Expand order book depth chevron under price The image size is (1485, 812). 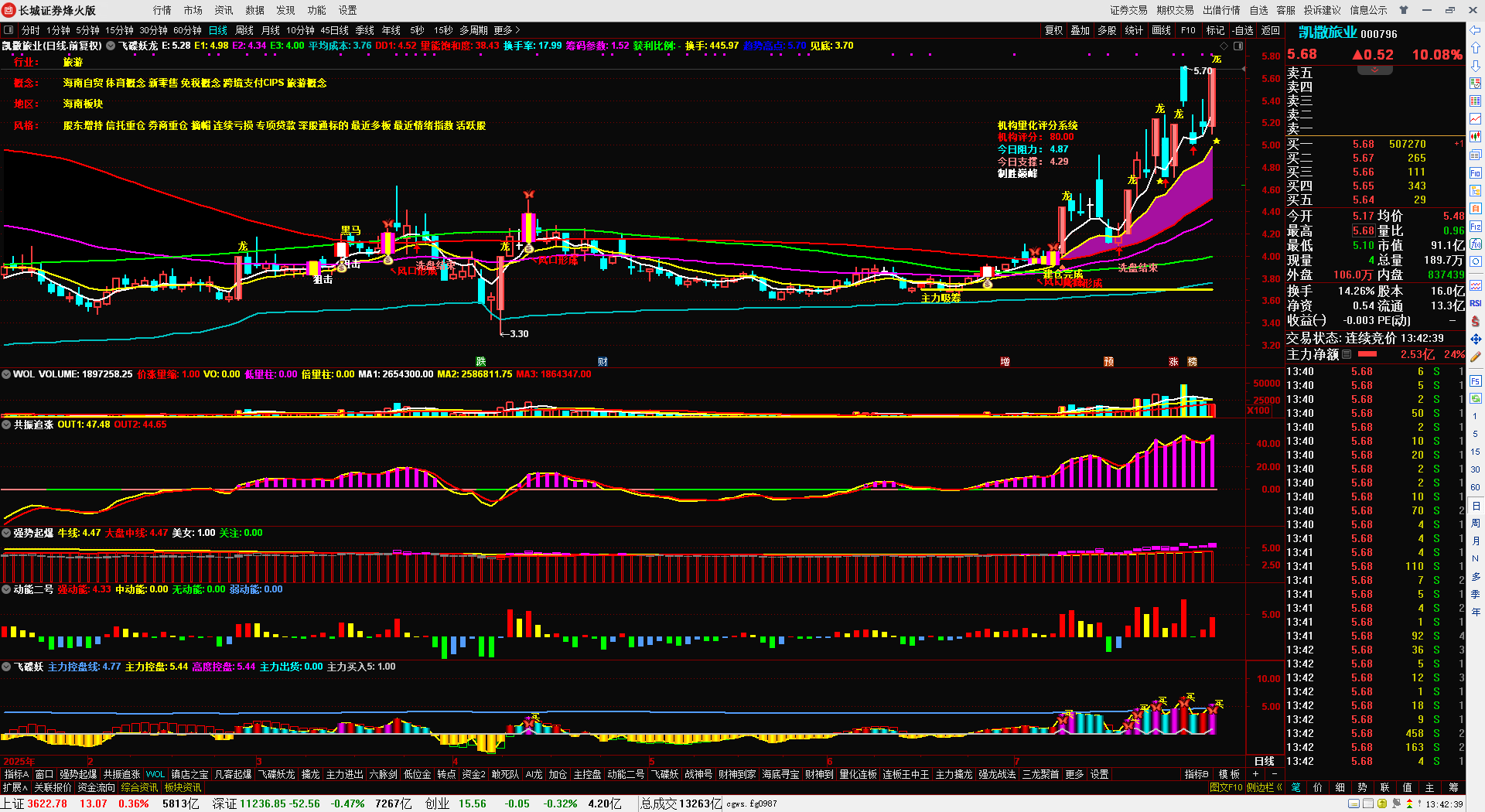(1374, 70)
